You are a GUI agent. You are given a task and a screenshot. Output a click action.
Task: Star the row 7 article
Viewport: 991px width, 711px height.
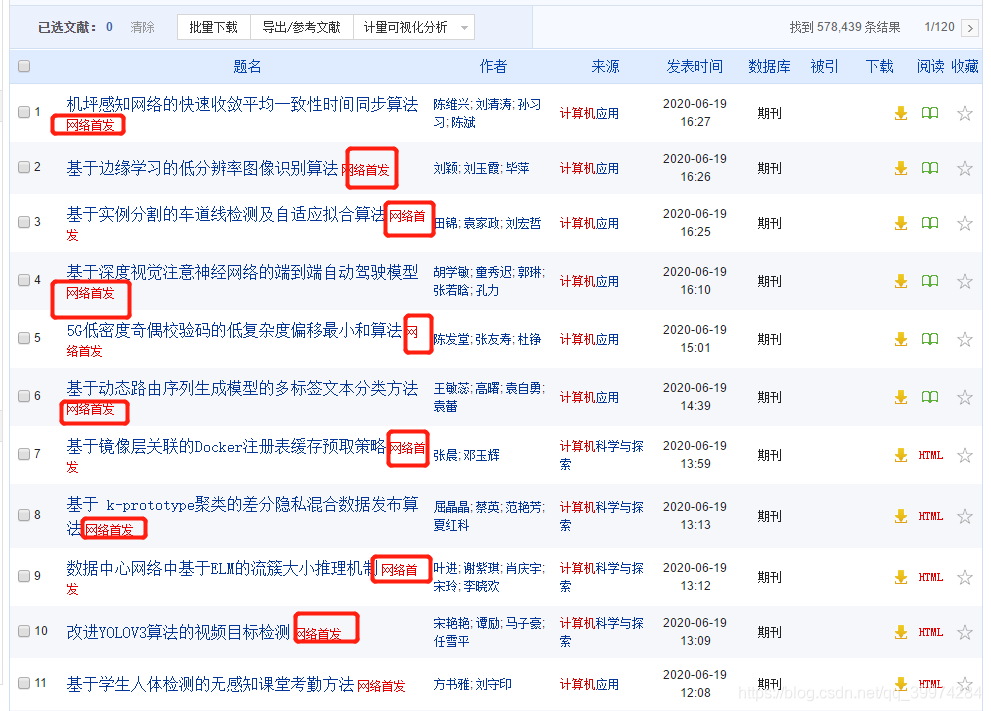[964, 455]
